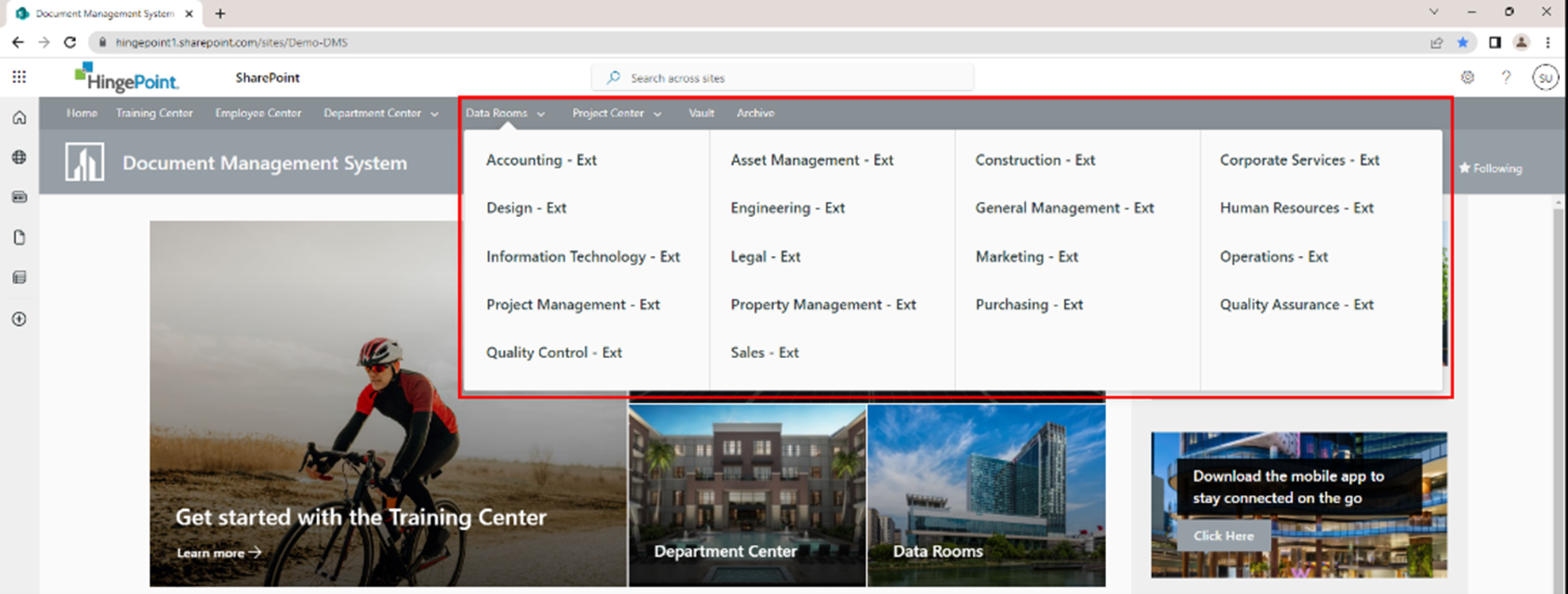Screen dimensions: 1568x594
Task: Reload the page with the refresh button
Action: pyautogui.click(x=70, y=43)
